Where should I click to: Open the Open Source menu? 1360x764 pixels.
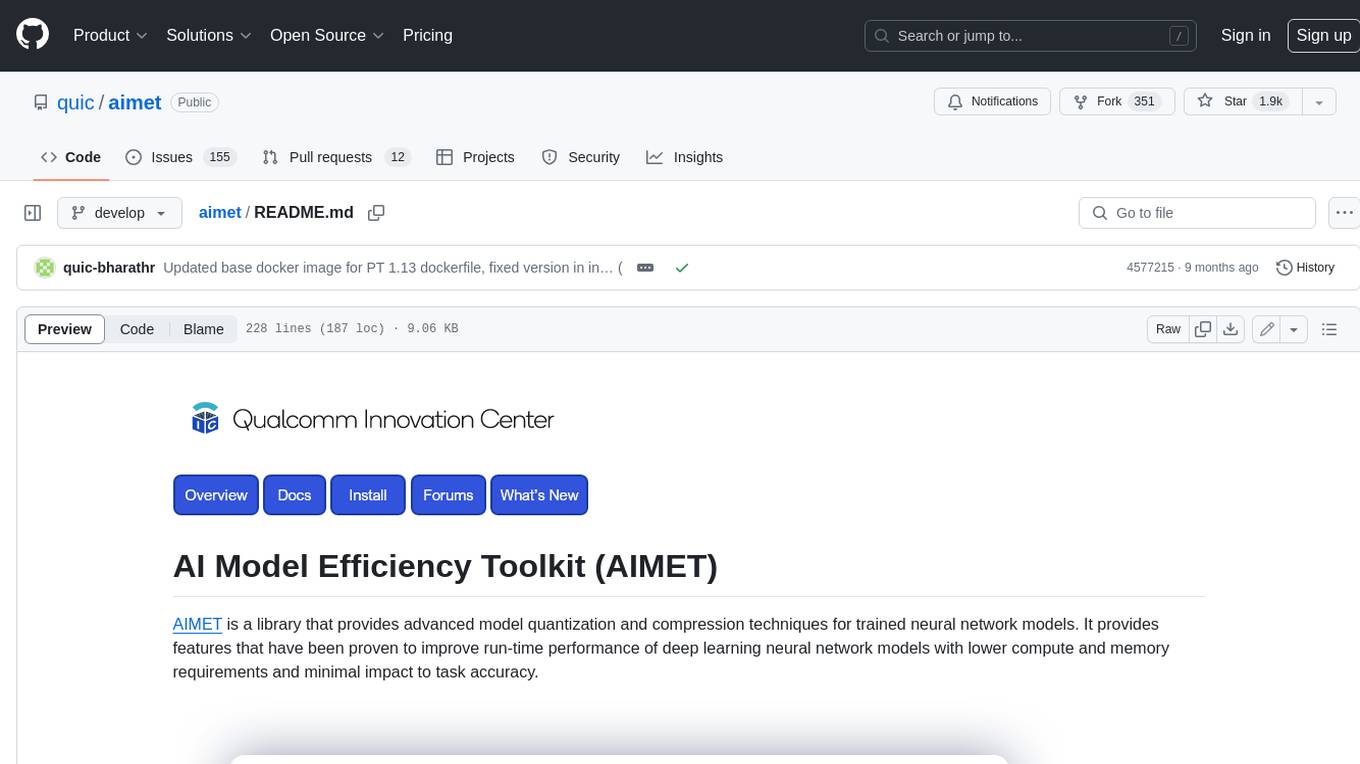(x=327, y=35)
